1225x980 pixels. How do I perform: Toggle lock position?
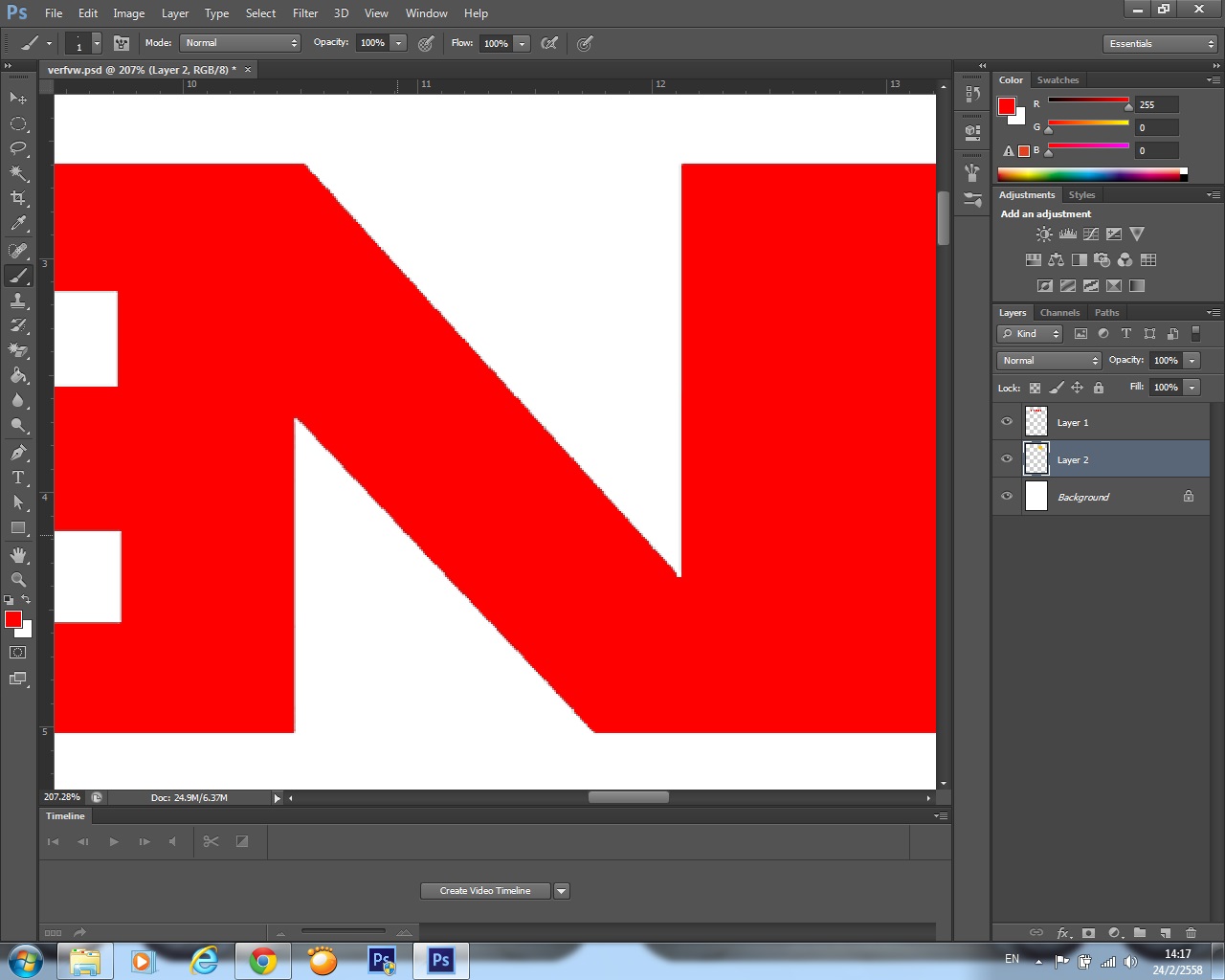click(x=1077, y=388)
